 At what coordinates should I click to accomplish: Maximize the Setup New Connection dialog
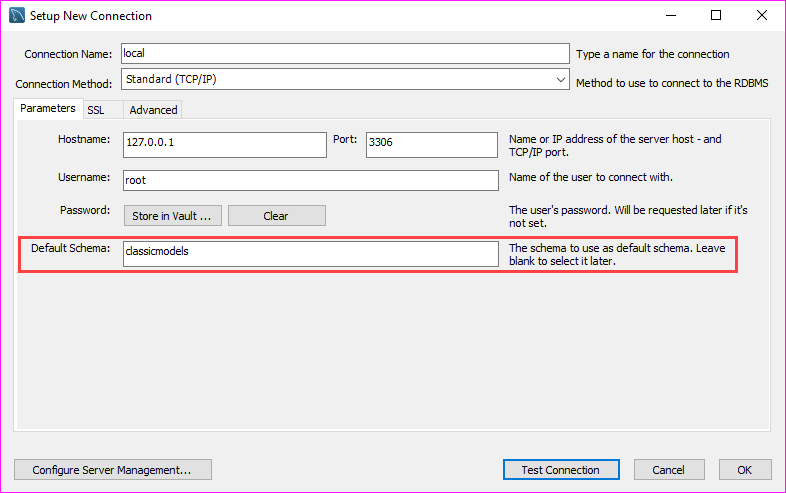715,16
